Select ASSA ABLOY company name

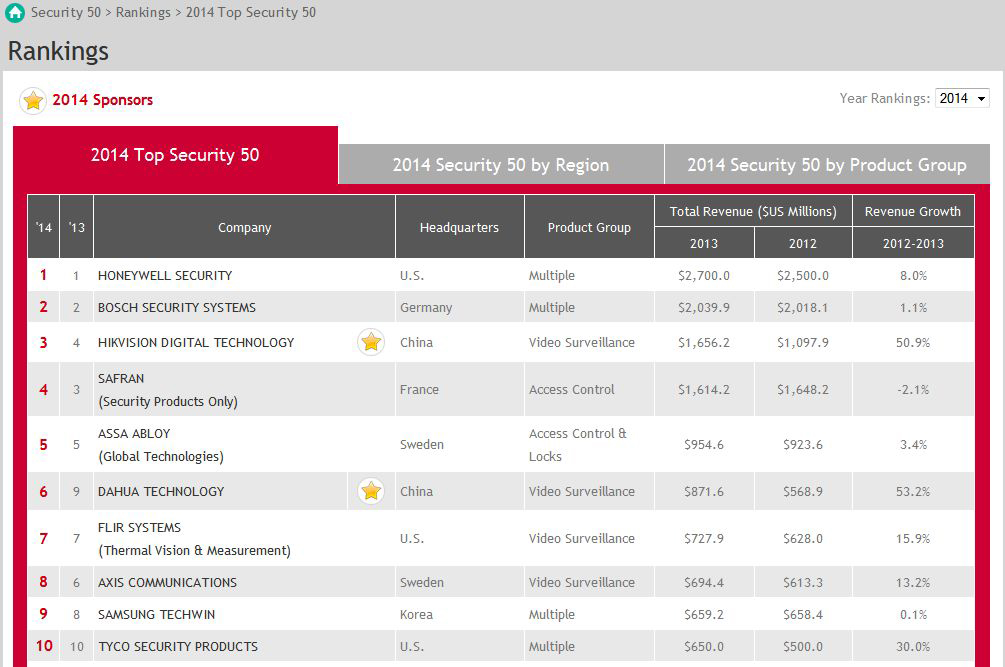click(x=134, y=434)
